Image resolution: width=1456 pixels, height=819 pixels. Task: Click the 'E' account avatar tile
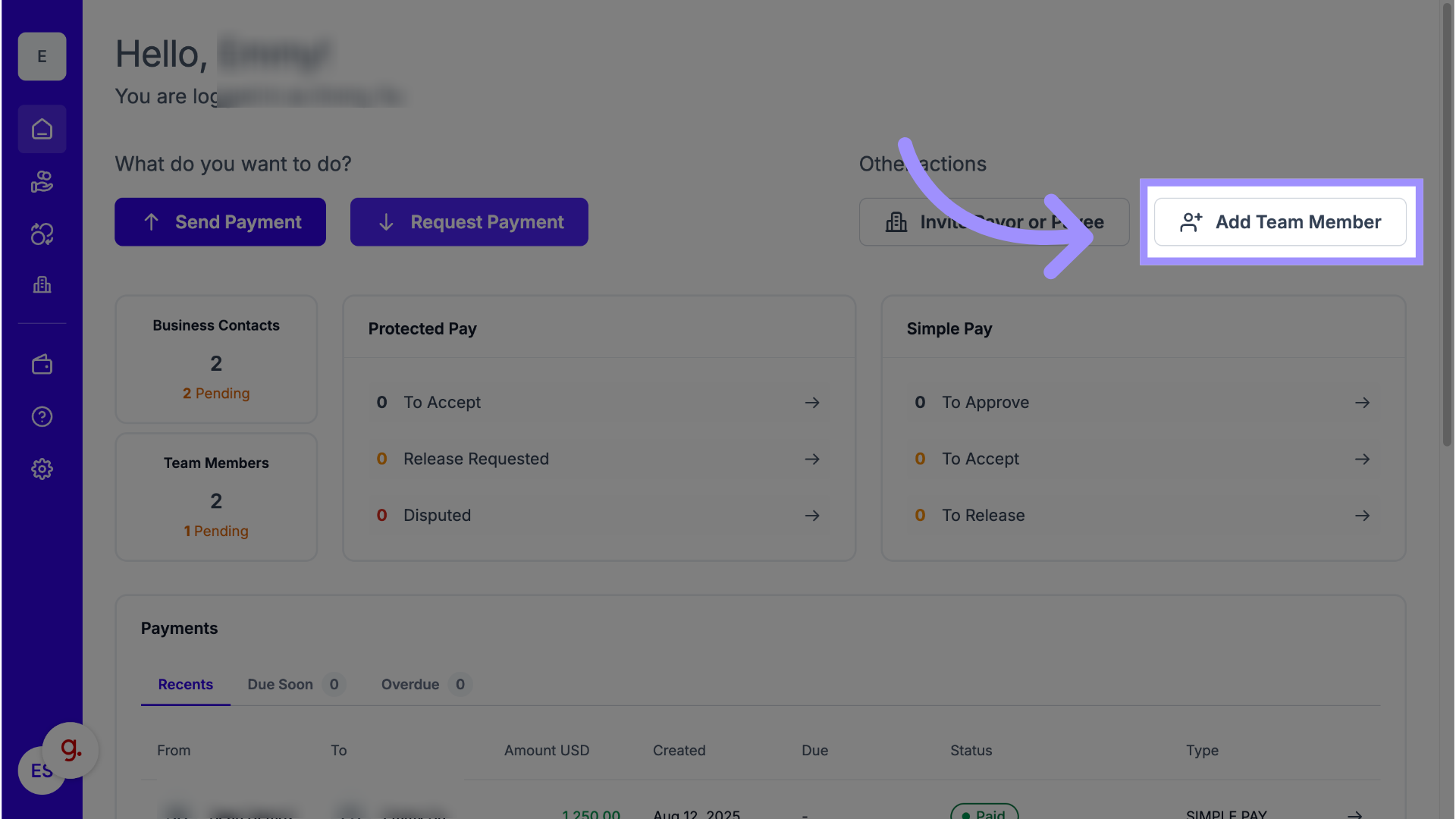[42, 57]
